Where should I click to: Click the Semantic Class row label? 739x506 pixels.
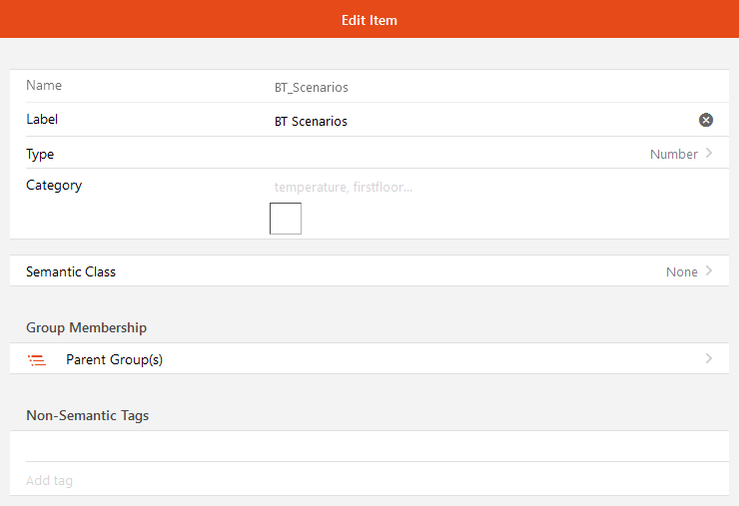(71, 272)
